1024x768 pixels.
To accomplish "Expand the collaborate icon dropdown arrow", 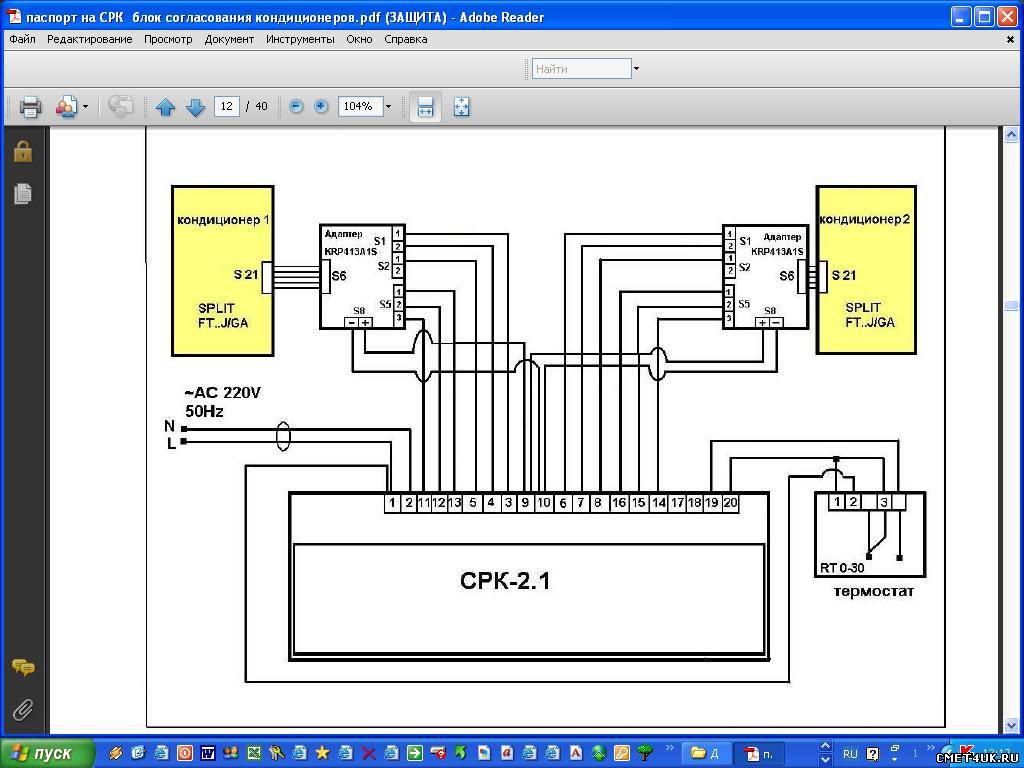I will click(x=85, y=106).
